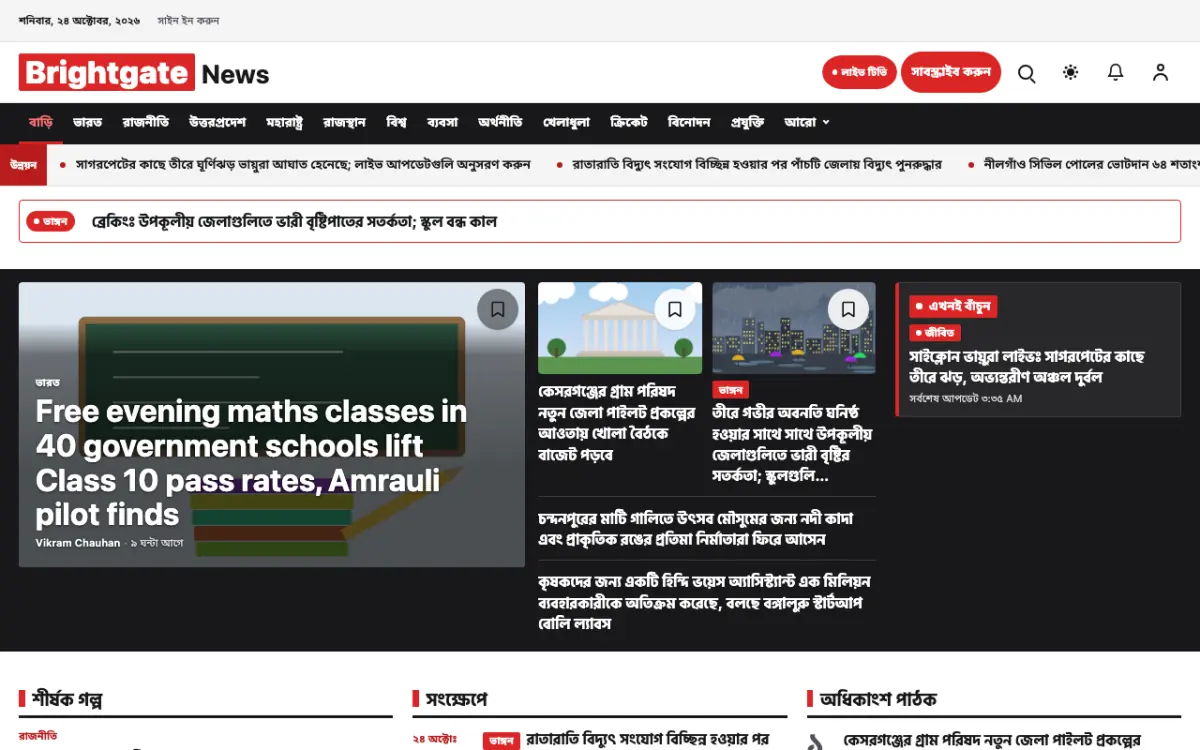Click the Brightgate News logo

144,73
